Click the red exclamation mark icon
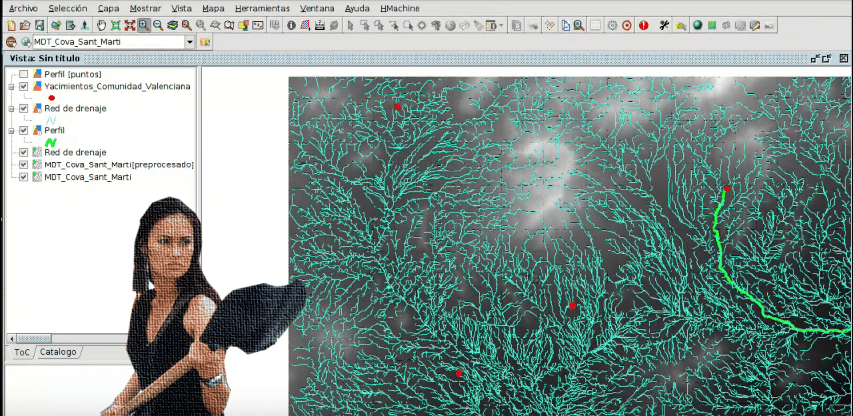The image size is (853, 416). coord(643,24)
